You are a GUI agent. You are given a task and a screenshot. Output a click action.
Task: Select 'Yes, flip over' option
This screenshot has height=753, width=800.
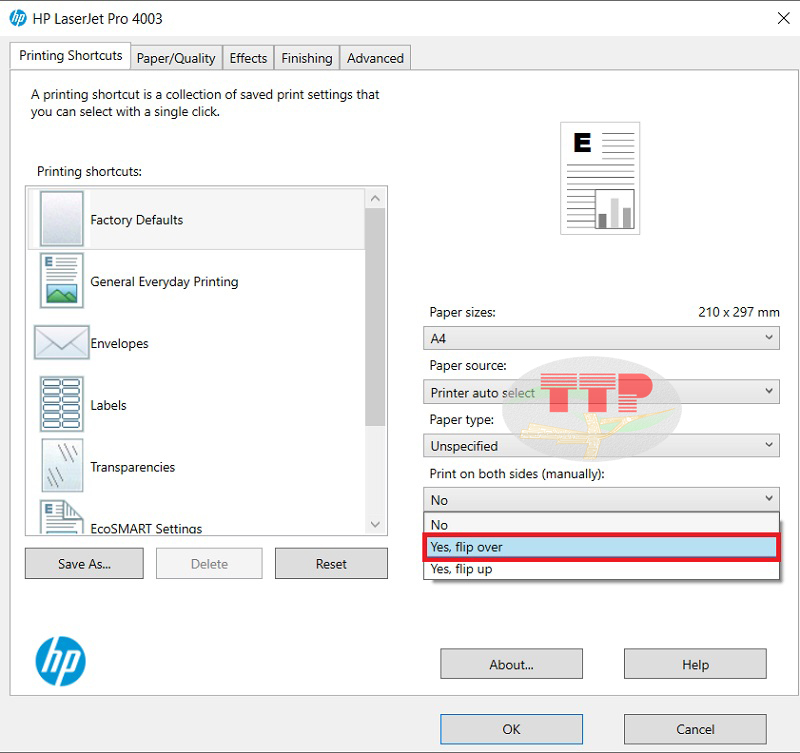coord(601,547)
